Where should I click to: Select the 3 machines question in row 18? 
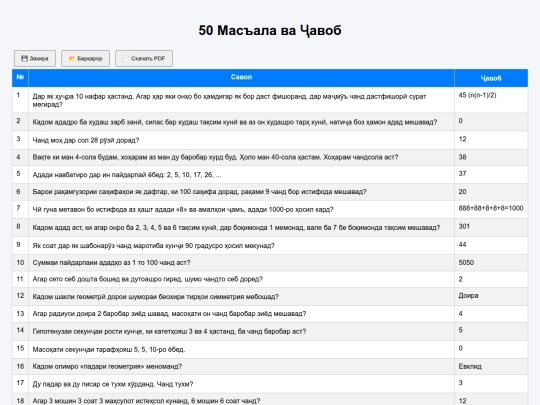241,399
